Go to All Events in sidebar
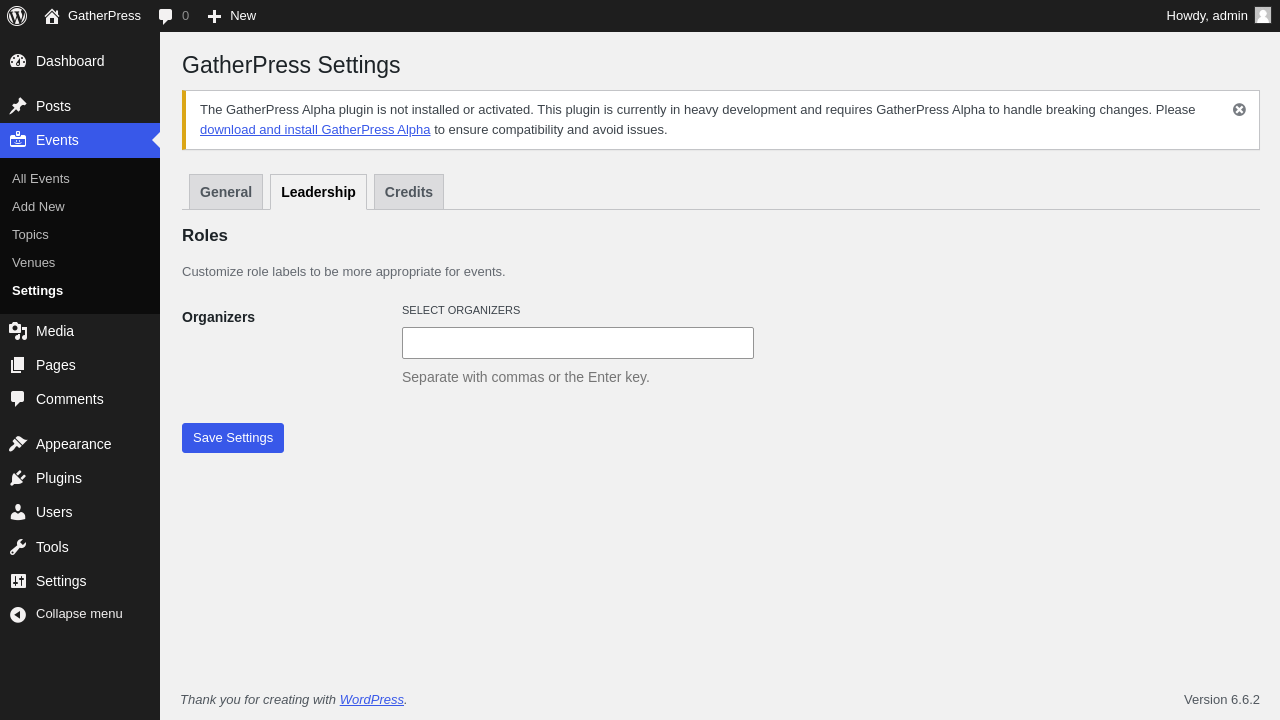This screenshot has height=720, width=1280. [x=41, y=179]
